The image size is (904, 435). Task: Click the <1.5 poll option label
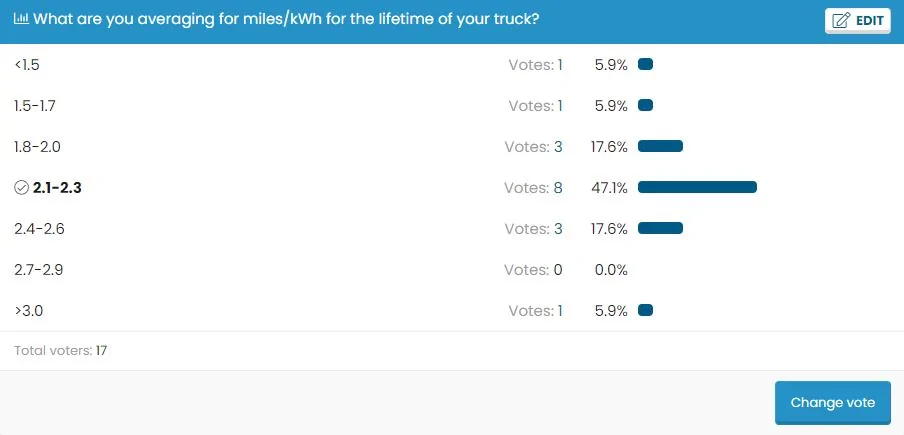click(x=27, y=64)
